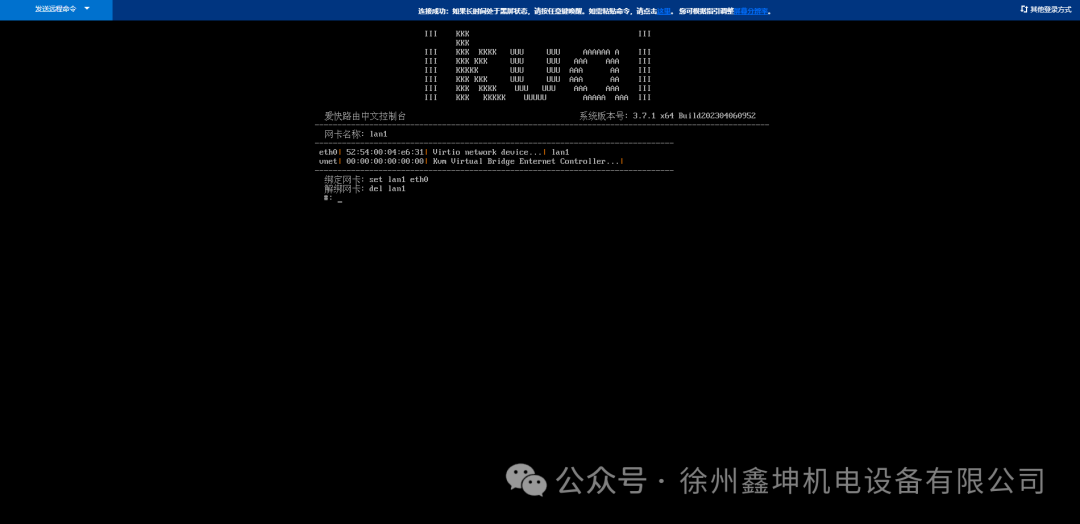Click the 'del lan1' command text
The height and width of the screenshot is (524, 1080).
(x=387, y=189)
